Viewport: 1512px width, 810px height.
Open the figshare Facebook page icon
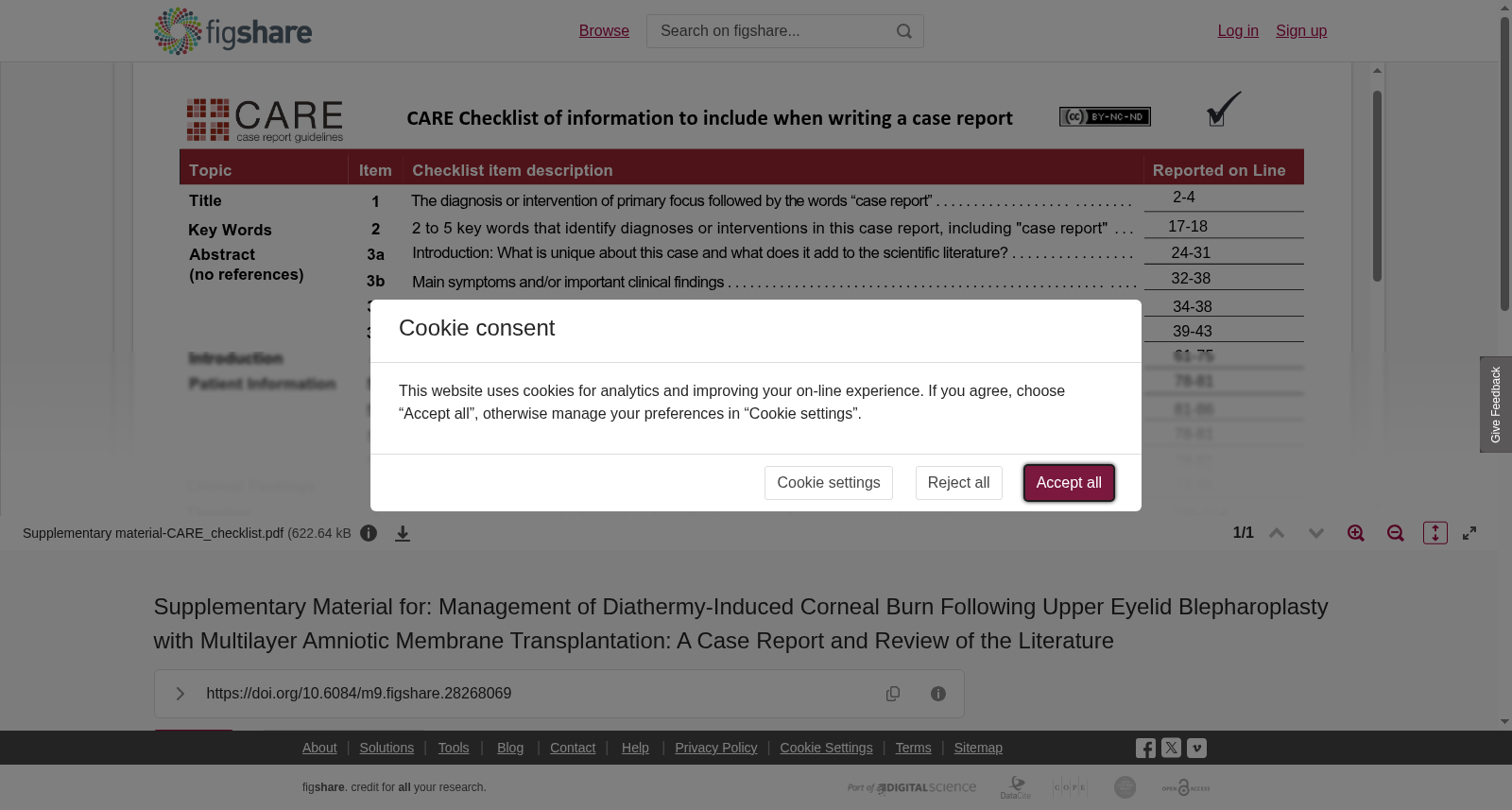(x=1145, y=749)
